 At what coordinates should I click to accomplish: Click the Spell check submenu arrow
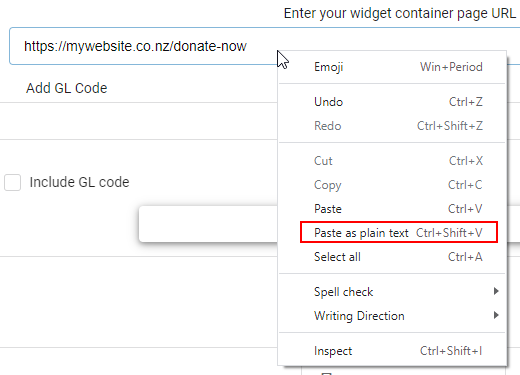[496, 291]
